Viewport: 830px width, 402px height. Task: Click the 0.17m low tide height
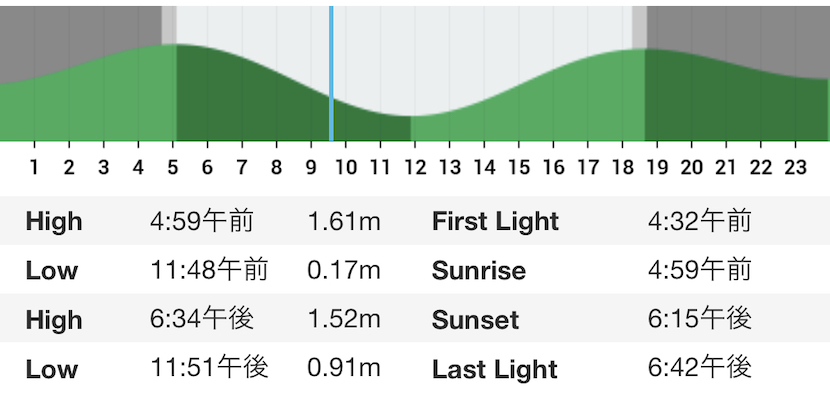[344, 270]
